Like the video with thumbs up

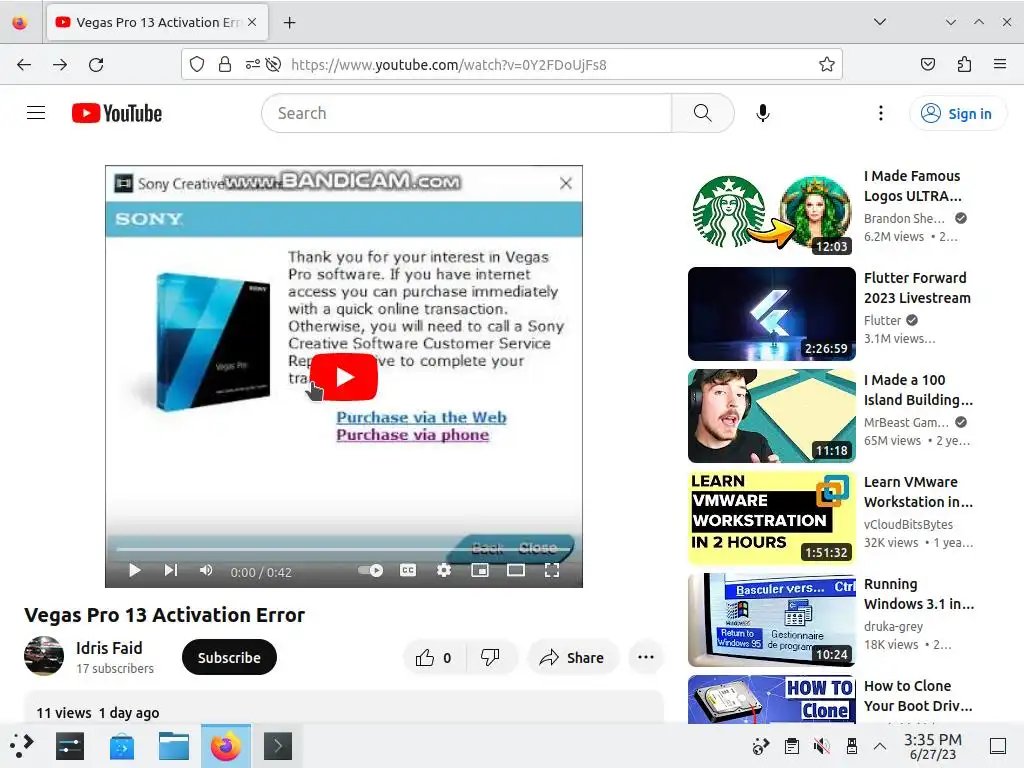point(433,658)
